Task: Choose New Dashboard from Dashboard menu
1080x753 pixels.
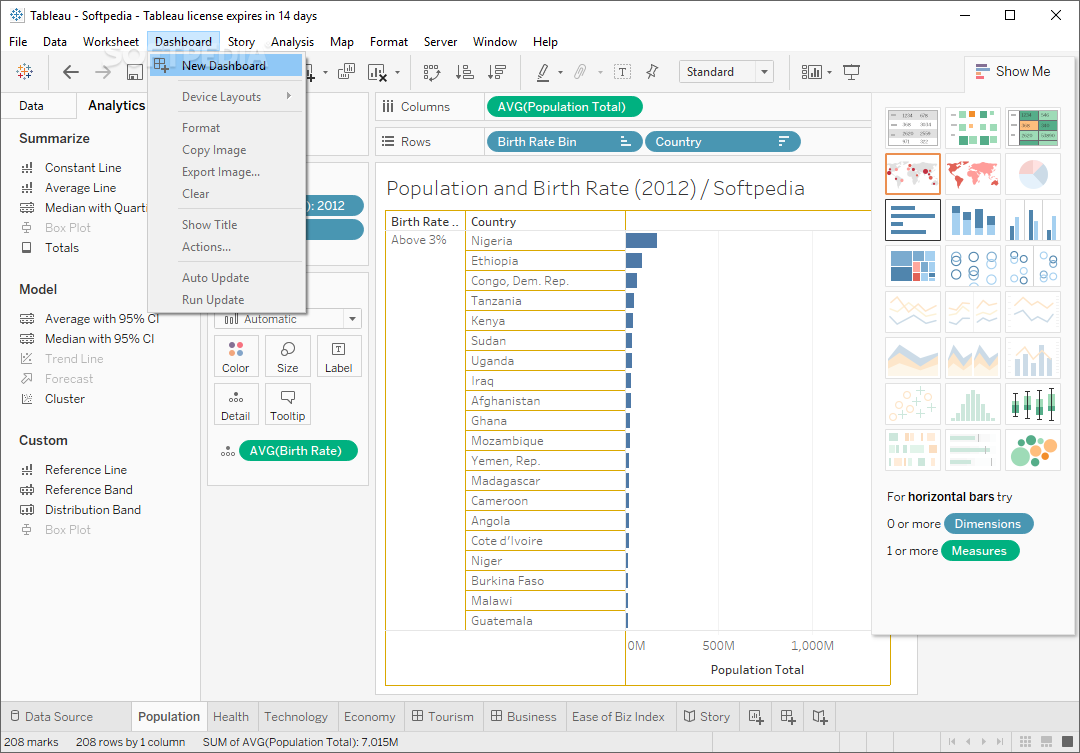Action: click(x=227, y=65)
